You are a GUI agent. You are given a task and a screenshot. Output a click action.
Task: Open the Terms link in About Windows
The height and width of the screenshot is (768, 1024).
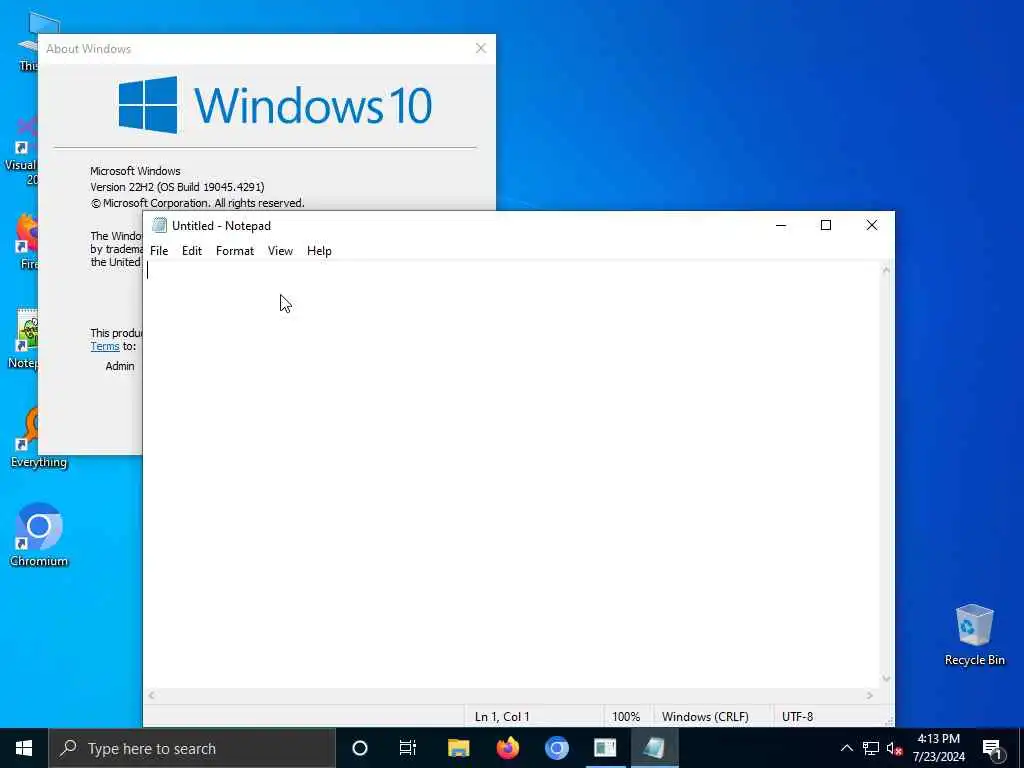coord(104,347)
